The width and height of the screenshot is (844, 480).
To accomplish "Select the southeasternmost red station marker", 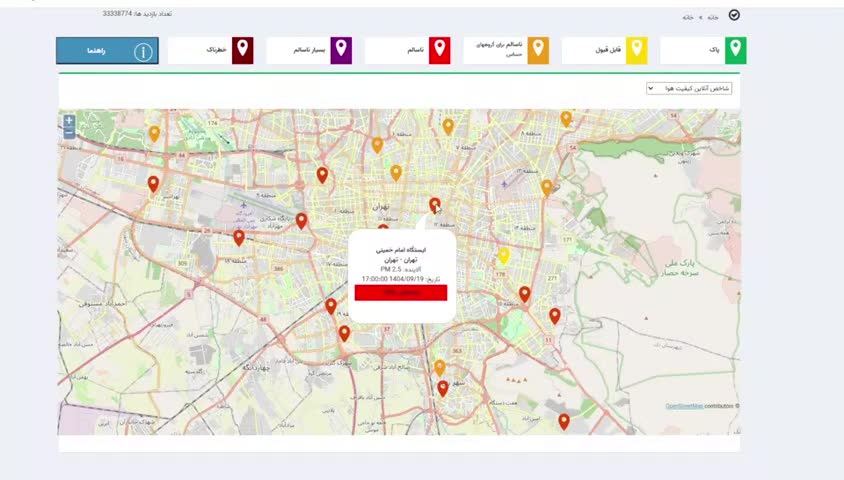I will 564,421.
